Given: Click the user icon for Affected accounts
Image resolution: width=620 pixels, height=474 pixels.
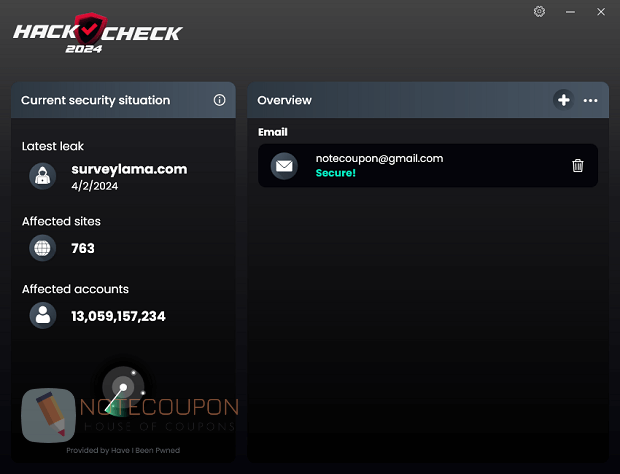Looking at the screenshot, I should tap(43, 315).
